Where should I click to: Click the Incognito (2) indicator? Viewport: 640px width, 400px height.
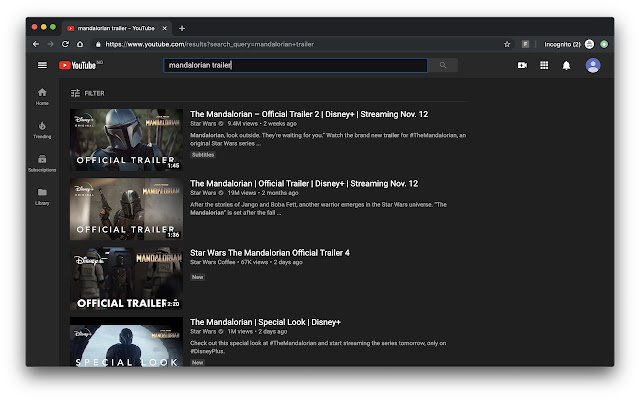point(569,44)
